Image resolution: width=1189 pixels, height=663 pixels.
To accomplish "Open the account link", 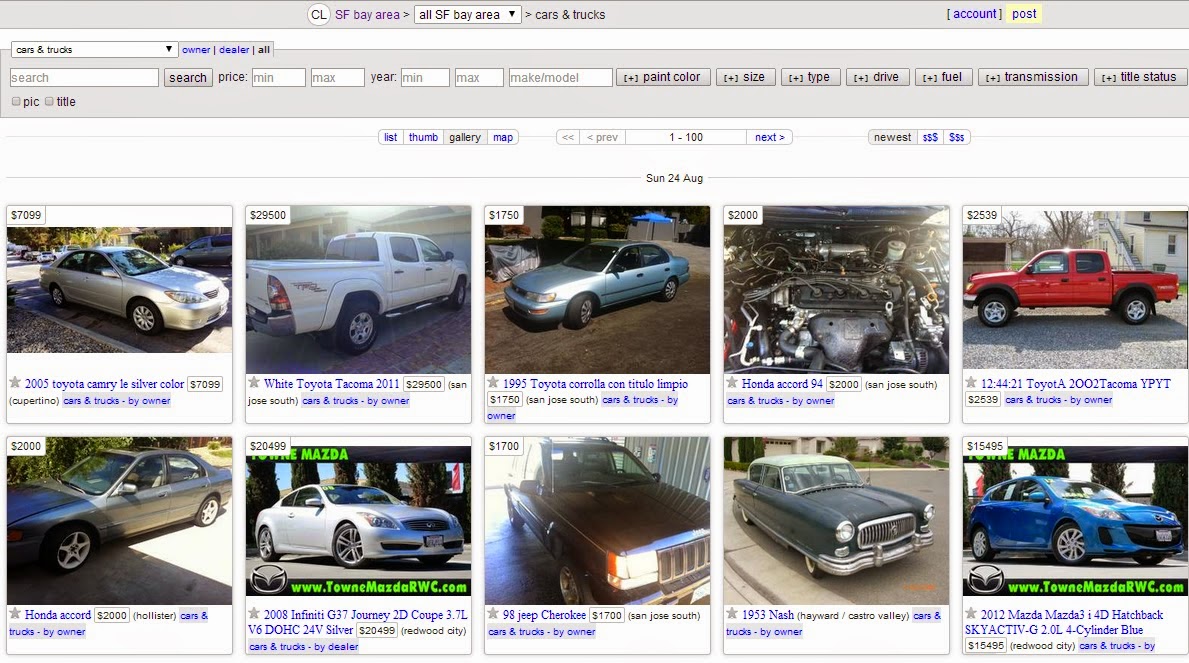I will (x=975, y=14).
